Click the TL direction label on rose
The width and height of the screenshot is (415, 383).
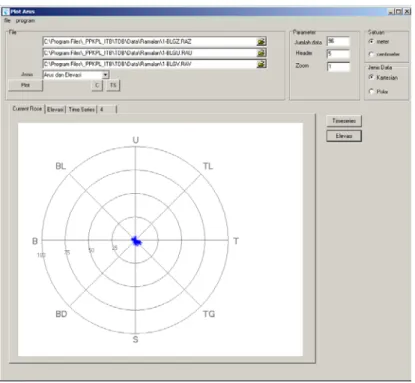[208, 166]
